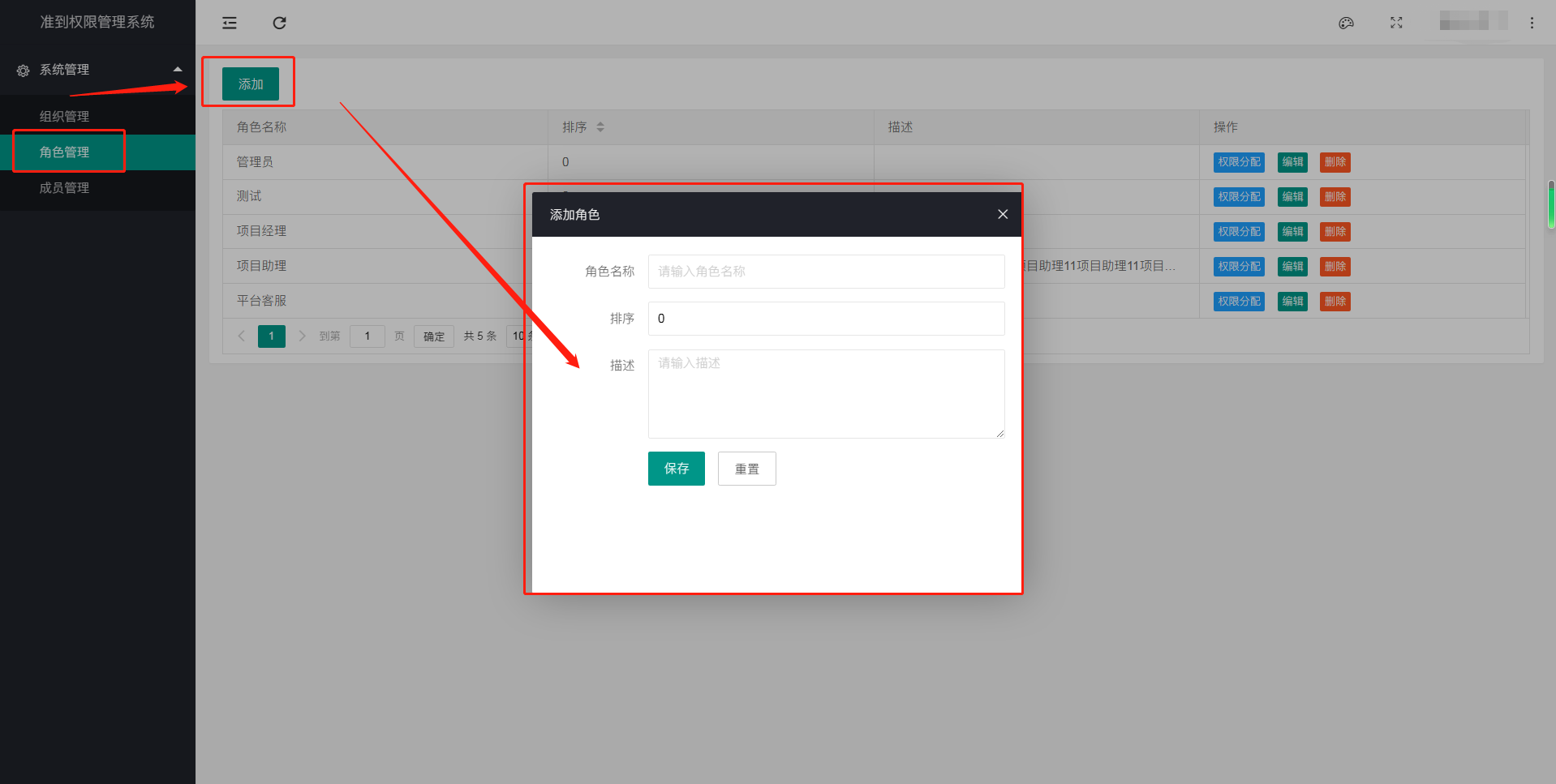Reset the form with 重置
Image resolution: width=1556 pixels, height=784 pixels.
(747, 469)
